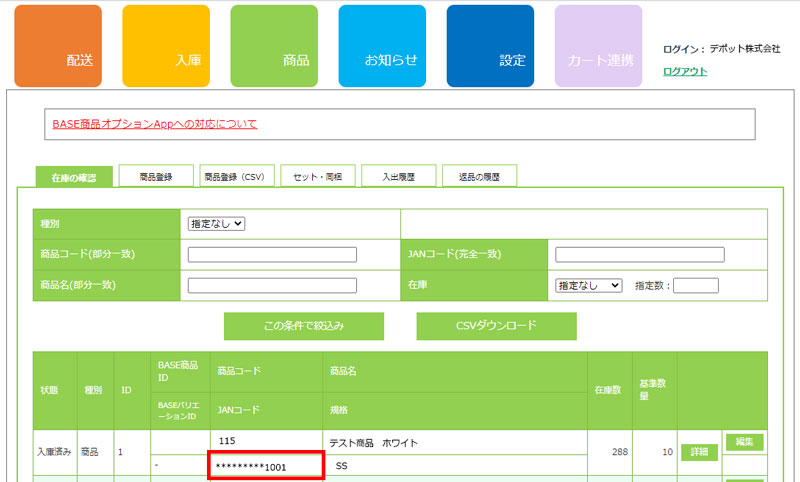Open the 設定 dark blue tile

tap(490, 46)
